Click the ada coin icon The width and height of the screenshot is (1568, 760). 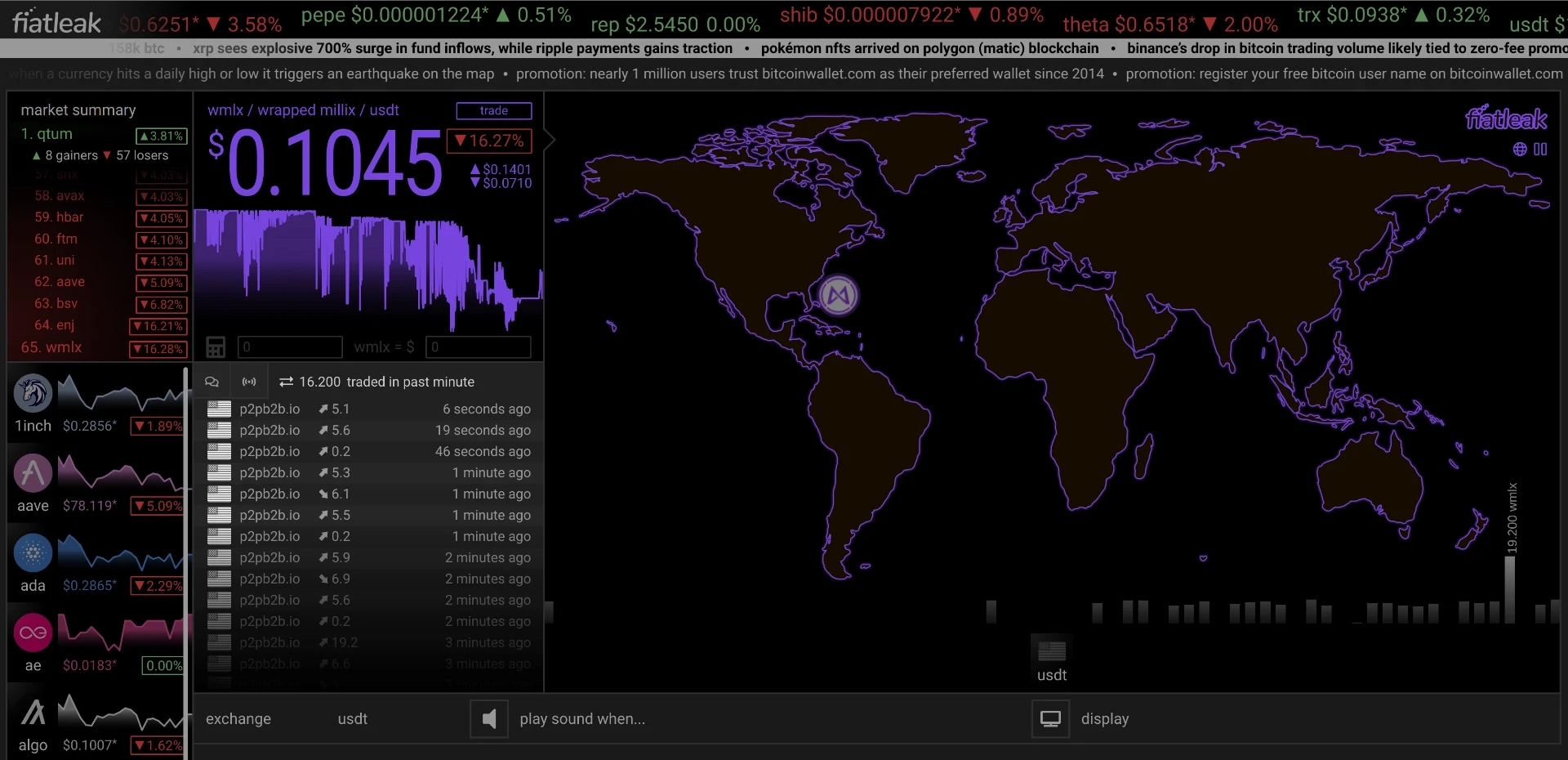(33, 553)
